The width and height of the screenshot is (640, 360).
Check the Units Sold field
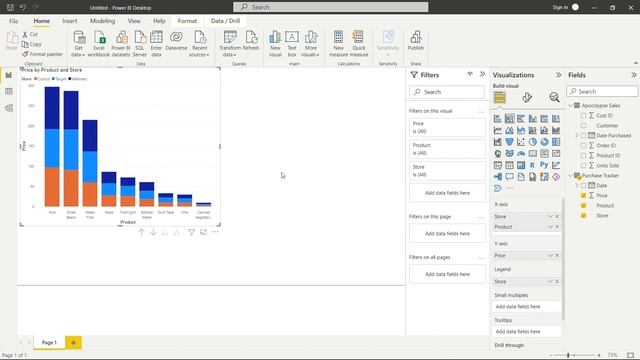583,165
